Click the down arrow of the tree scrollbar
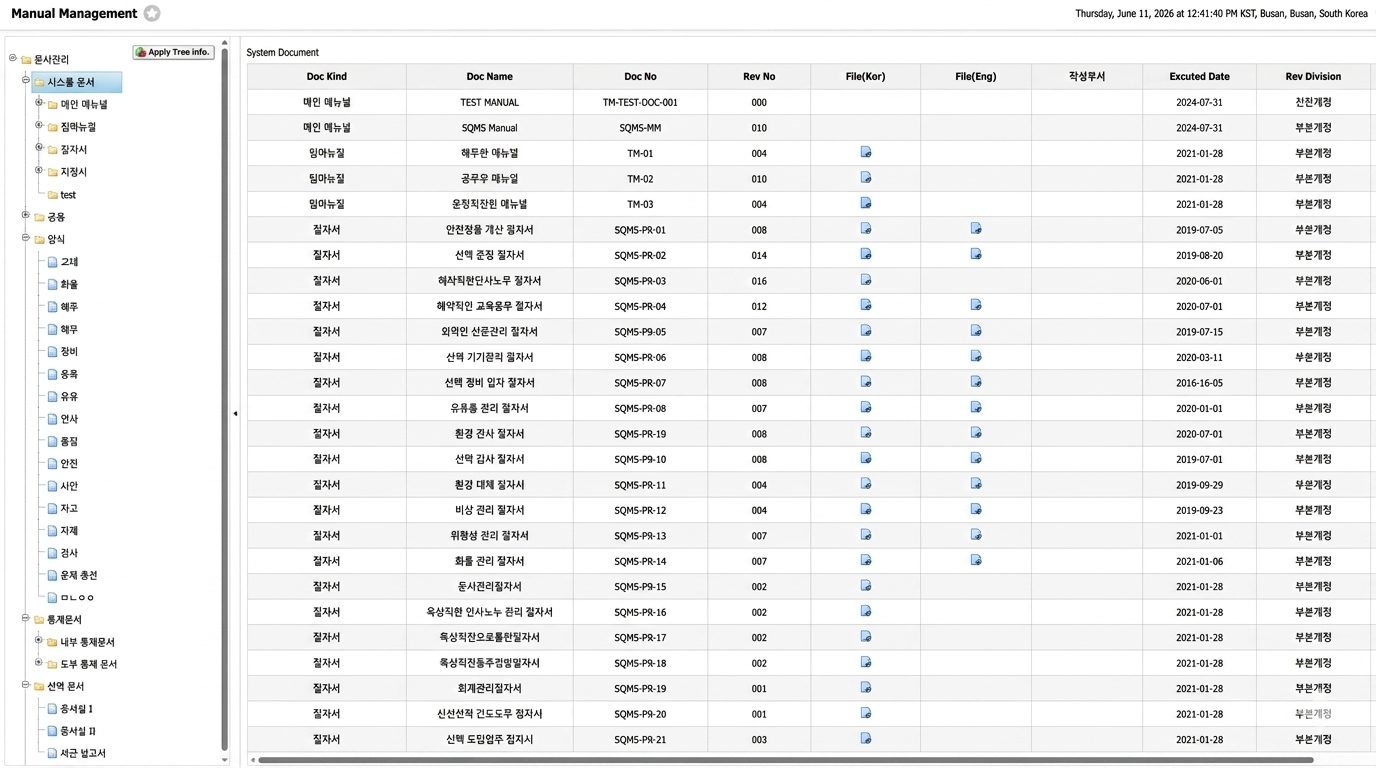The width and height of the screenshot is (1376, 768). tap(224, 760)
